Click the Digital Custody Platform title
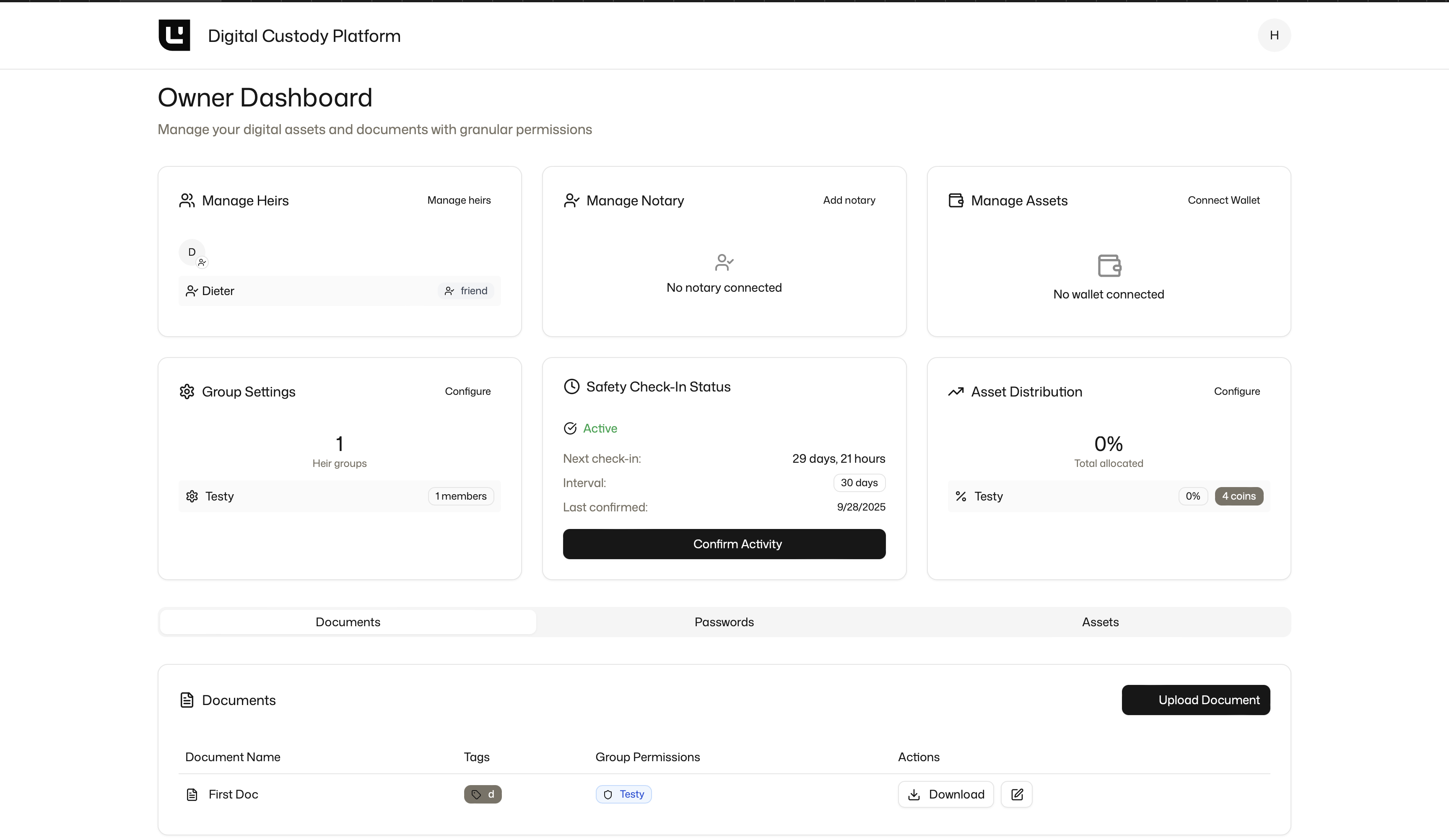1449x840 pixels. click(x=304, y=36)
